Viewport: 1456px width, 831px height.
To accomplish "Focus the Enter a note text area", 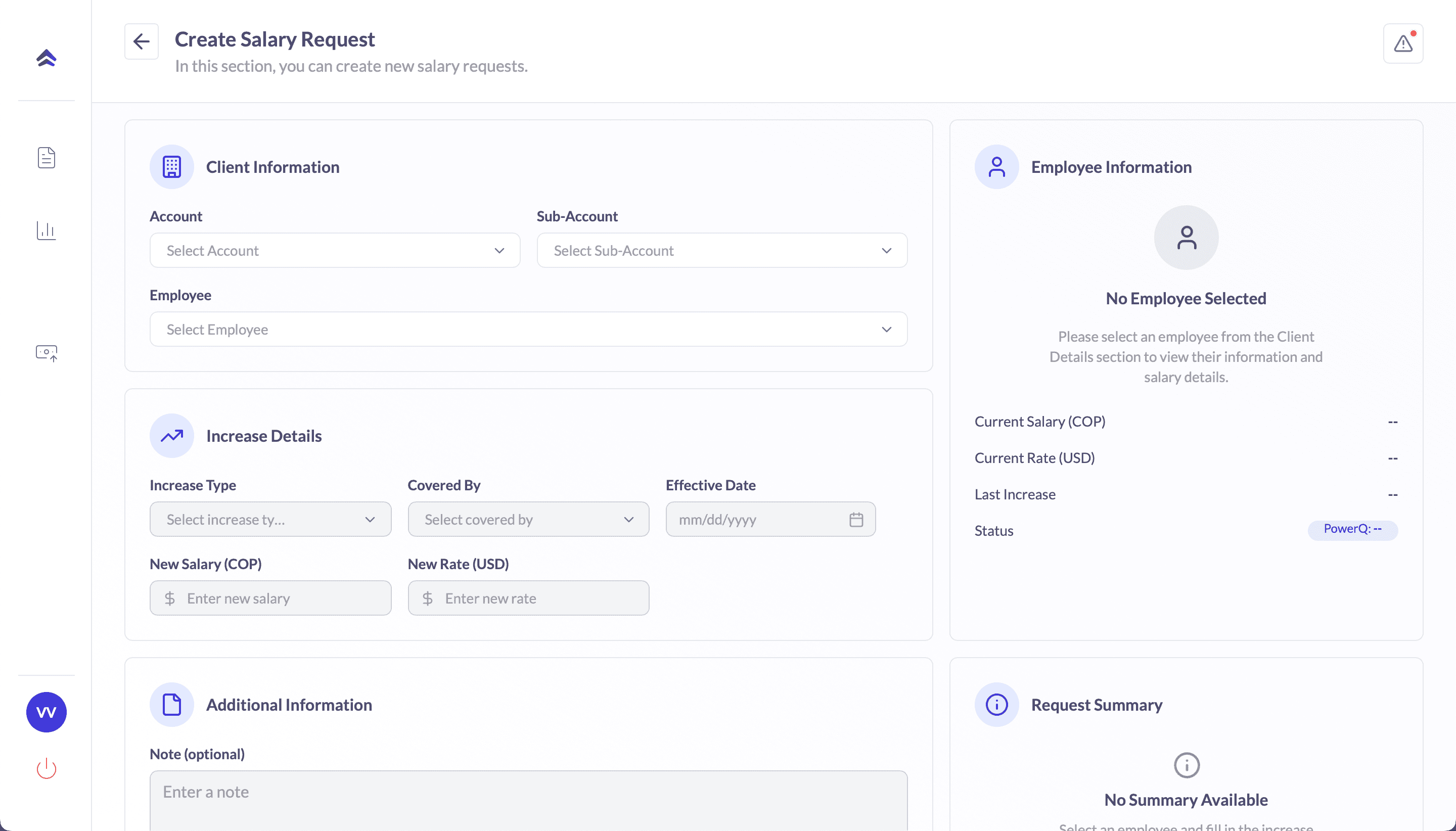I will pos(528,799).
